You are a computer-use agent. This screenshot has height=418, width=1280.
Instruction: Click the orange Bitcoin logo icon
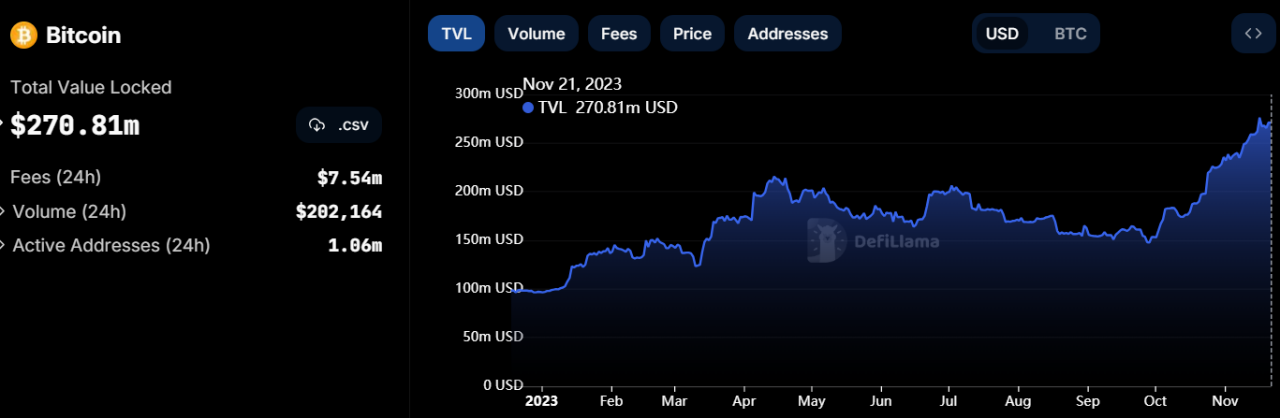pyautogui.click(x=24, y=35)
